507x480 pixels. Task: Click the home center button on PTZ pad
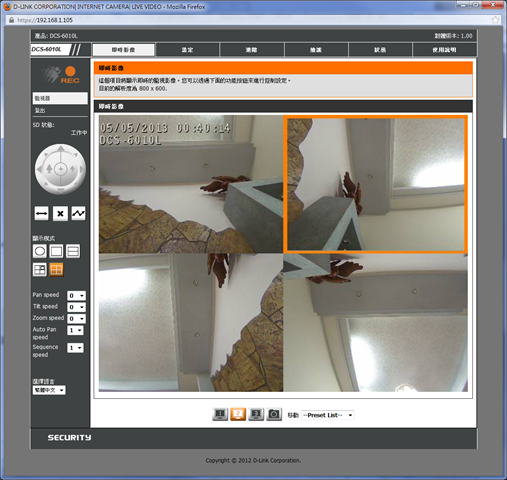(x=60, y=169)
